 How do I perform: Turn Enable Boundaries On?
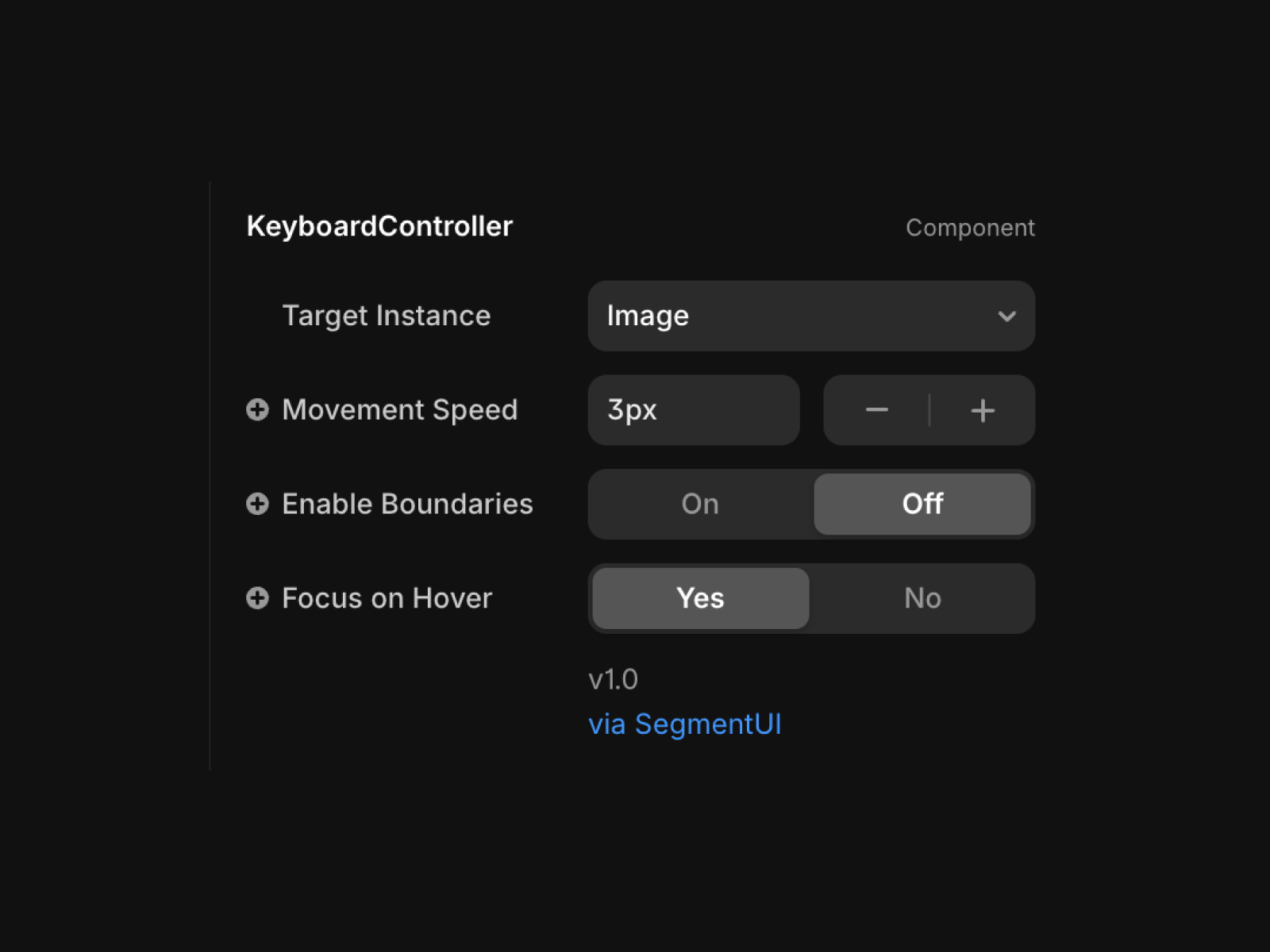pyautogui.click(x=700, y=504)
